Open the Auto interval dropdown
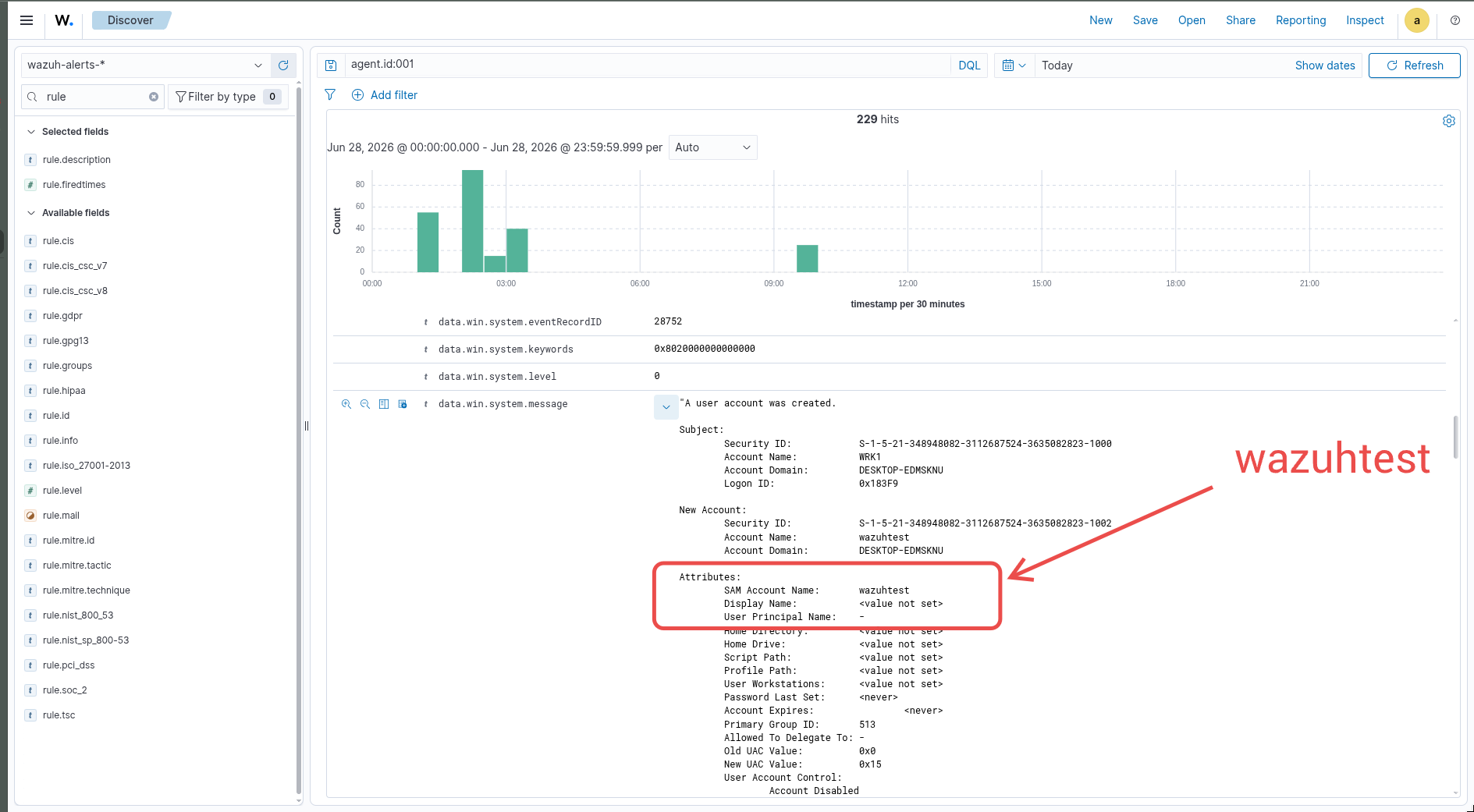Viewport: 1474px width, 812px height. point(712,147)
